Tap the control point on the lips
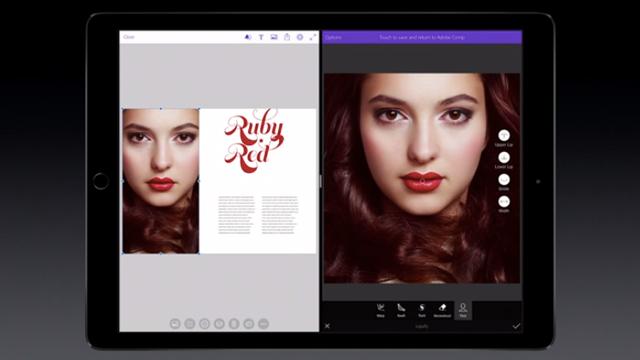The height and width of the screenshot is (360, 640). 422,180
